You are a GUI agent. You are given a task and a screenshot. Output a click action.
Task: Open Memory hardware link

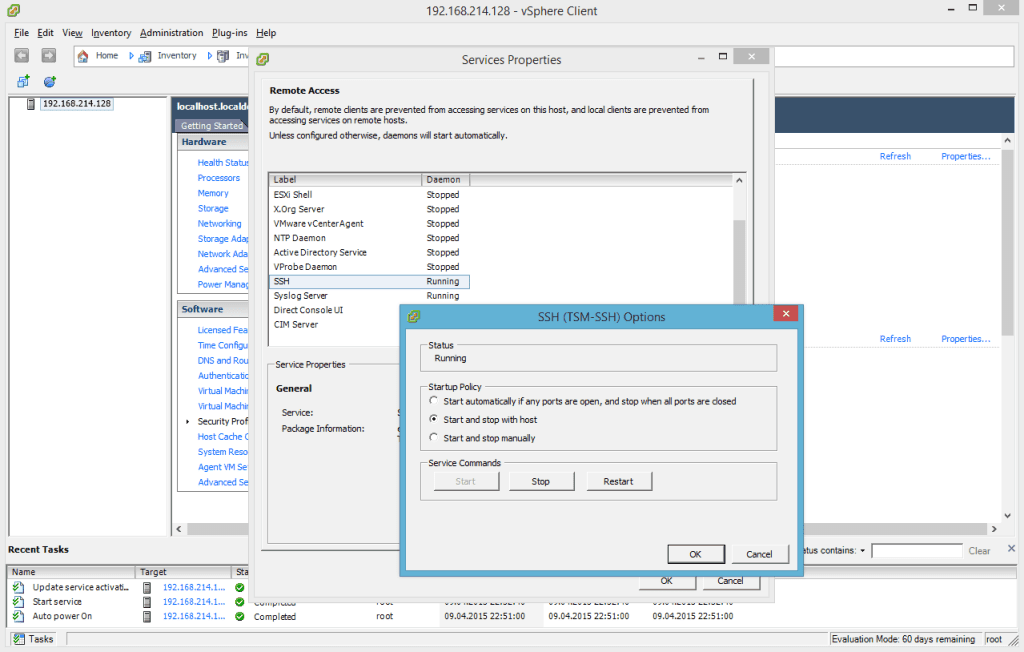point(213,193)
